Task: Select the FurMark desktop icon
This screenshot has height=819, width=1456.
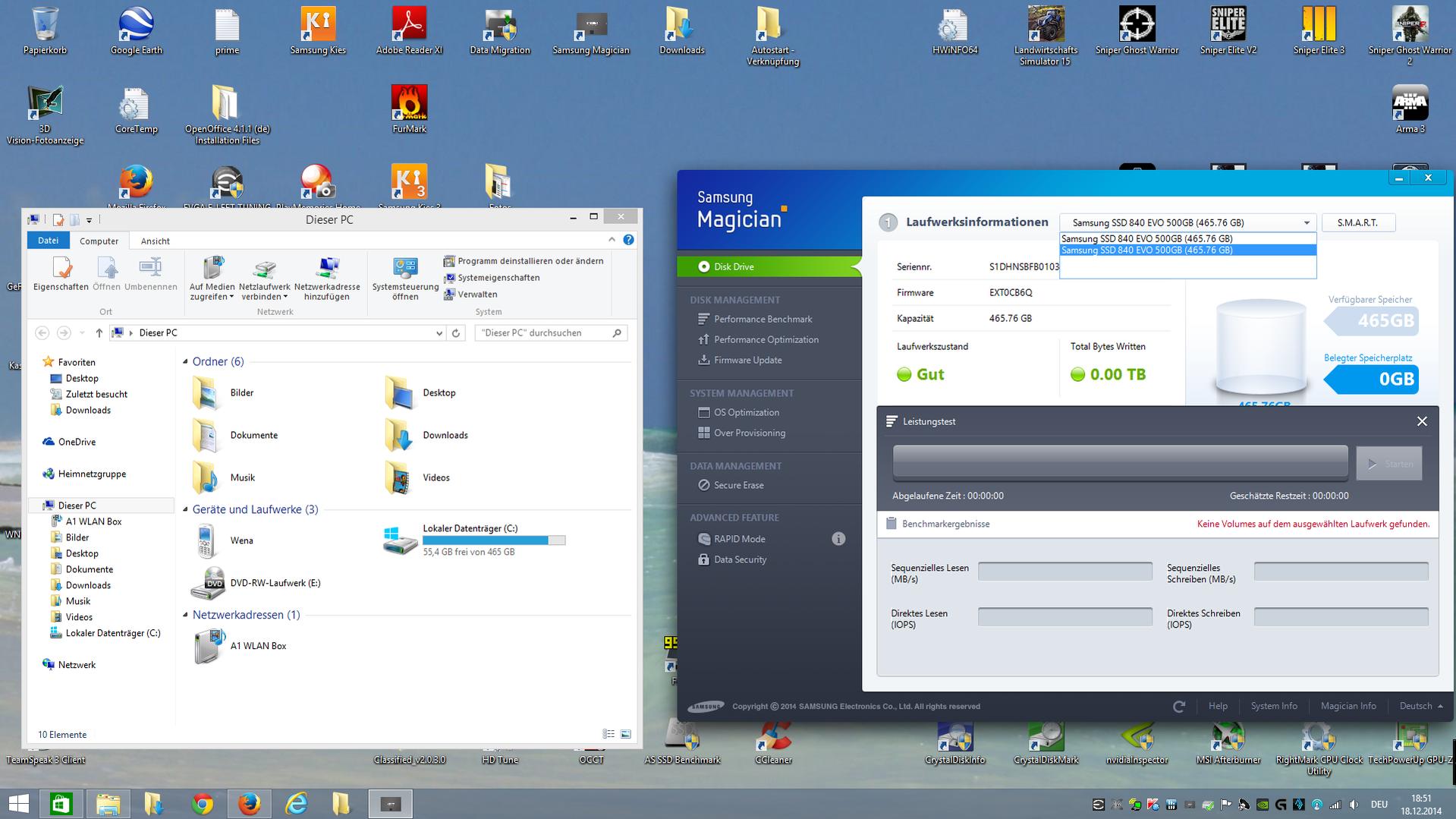Action: click(410, 110)
